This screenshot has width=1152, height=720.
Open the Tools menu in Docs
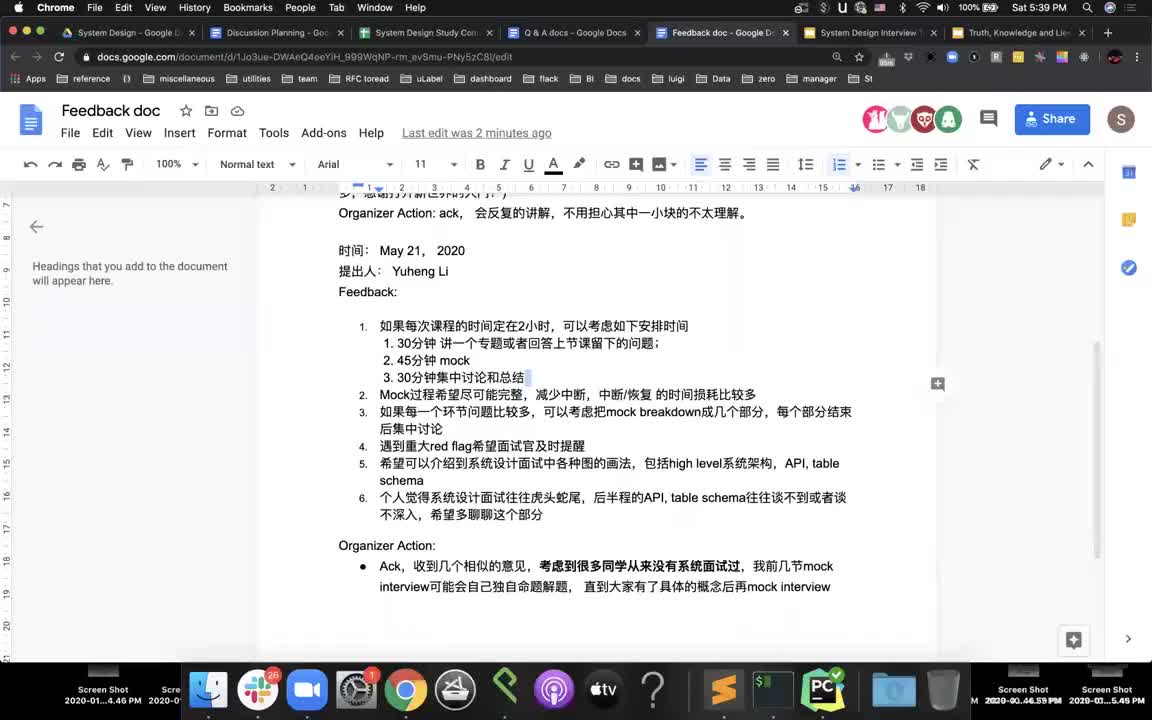pyautogui.click(x=273, y=133)
